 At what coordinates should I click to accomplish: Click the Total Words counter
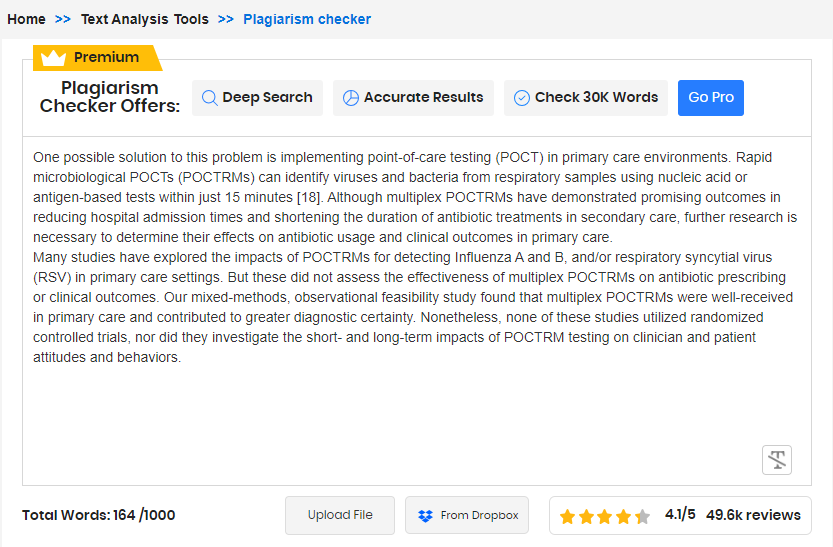99,516
